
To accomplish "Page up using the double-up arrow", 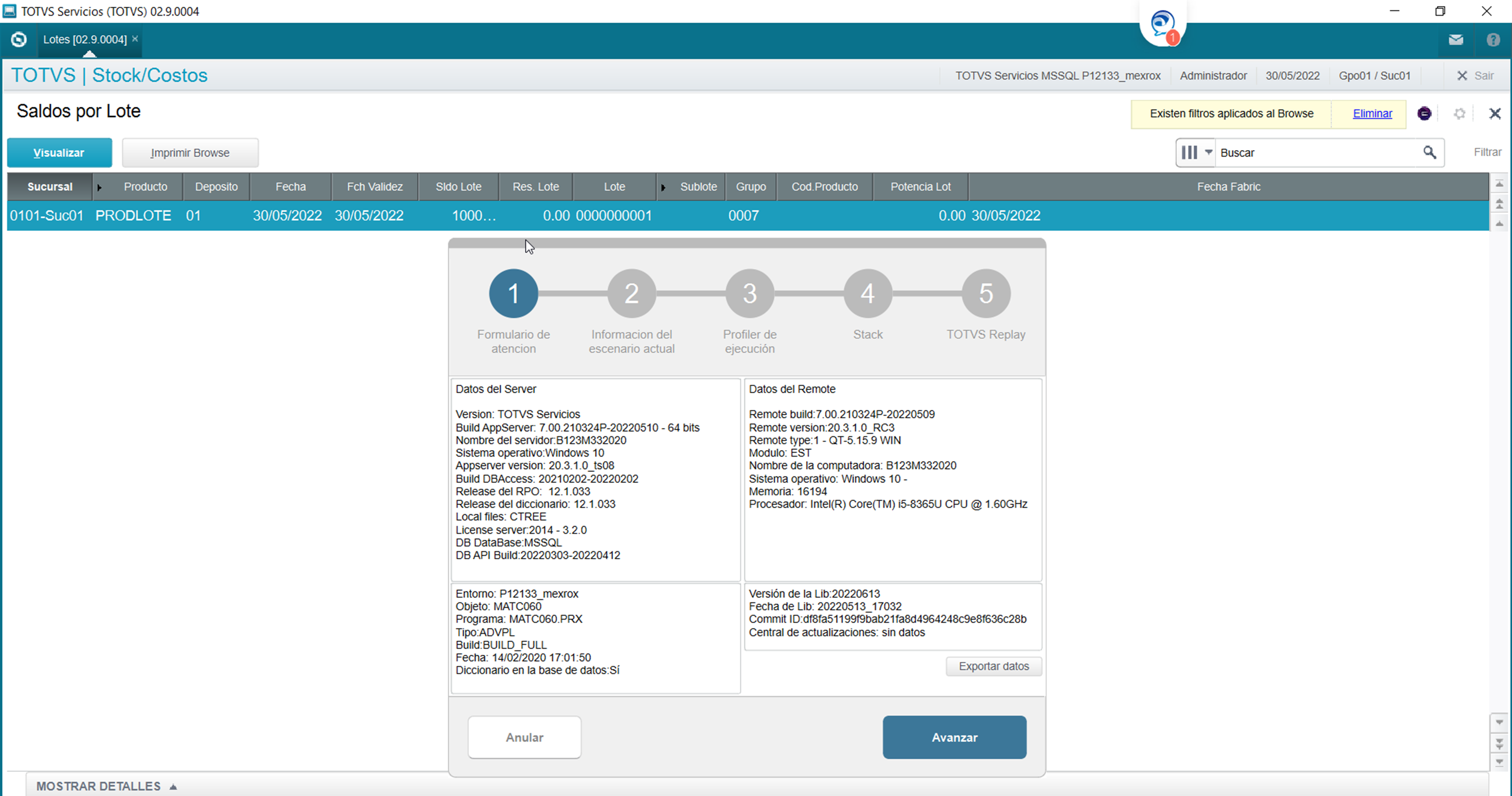I will point(1499,204).
